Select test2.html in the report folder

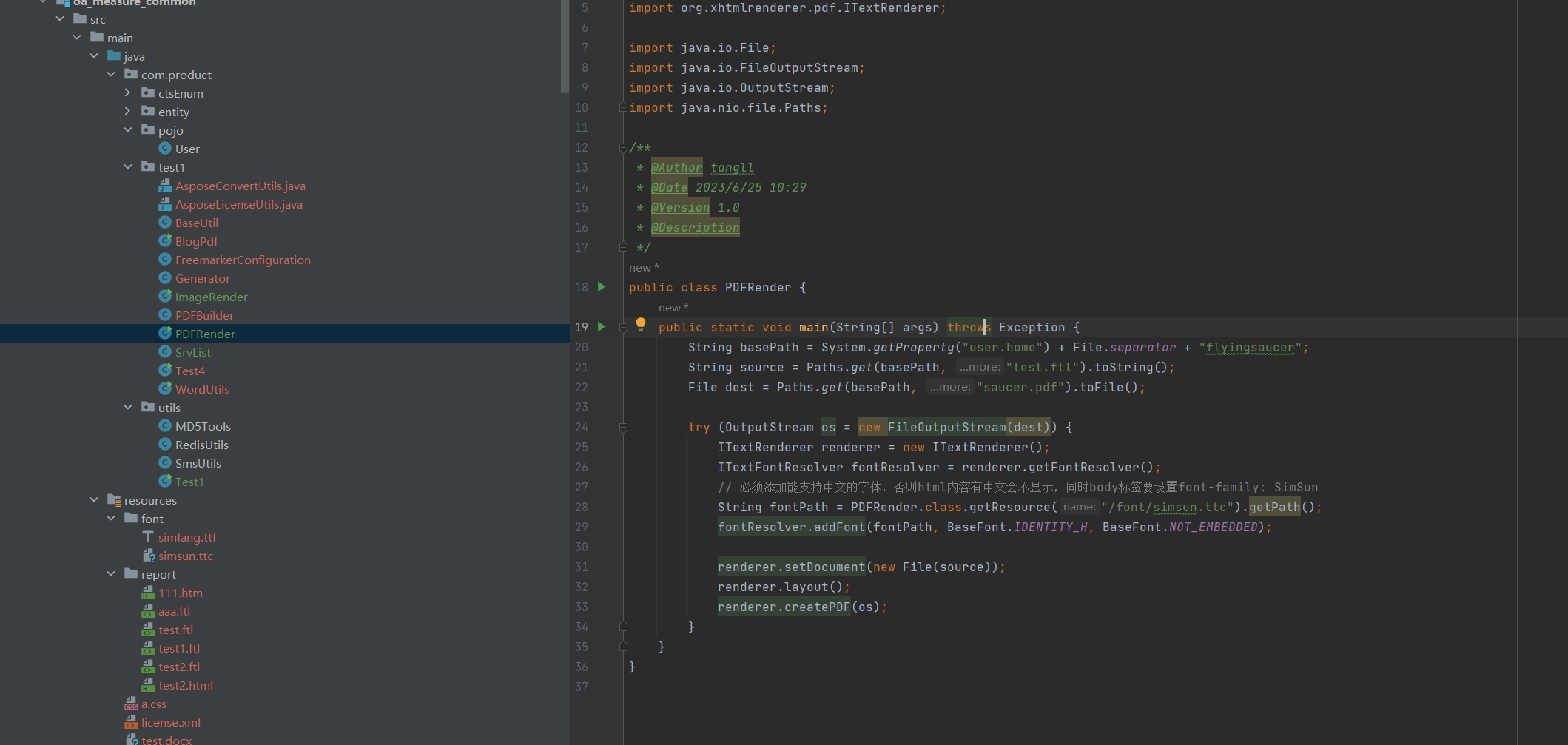(x=186, y=685)
